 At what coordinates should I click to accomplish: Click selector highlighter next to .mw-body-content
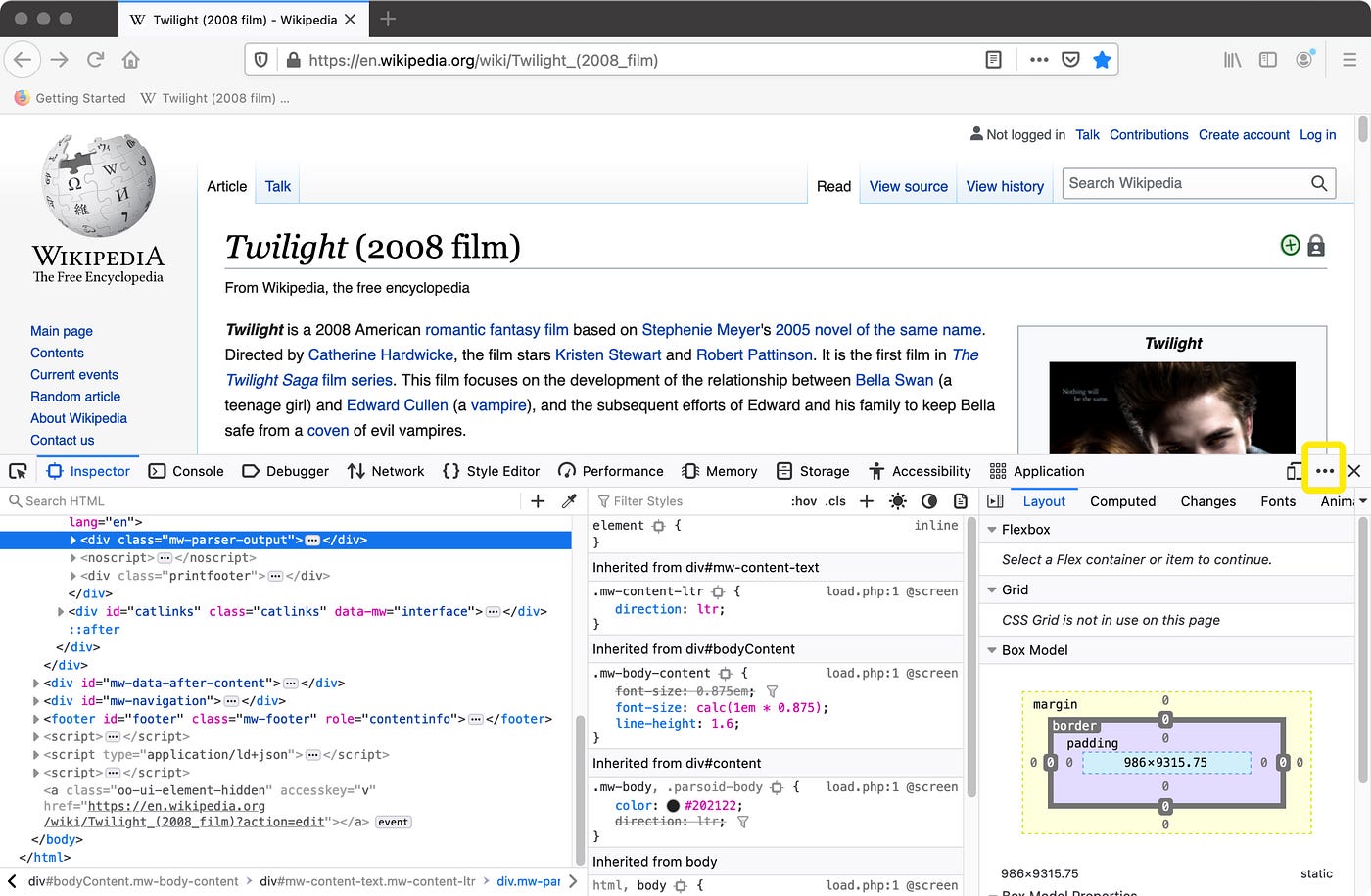[726, 674]
